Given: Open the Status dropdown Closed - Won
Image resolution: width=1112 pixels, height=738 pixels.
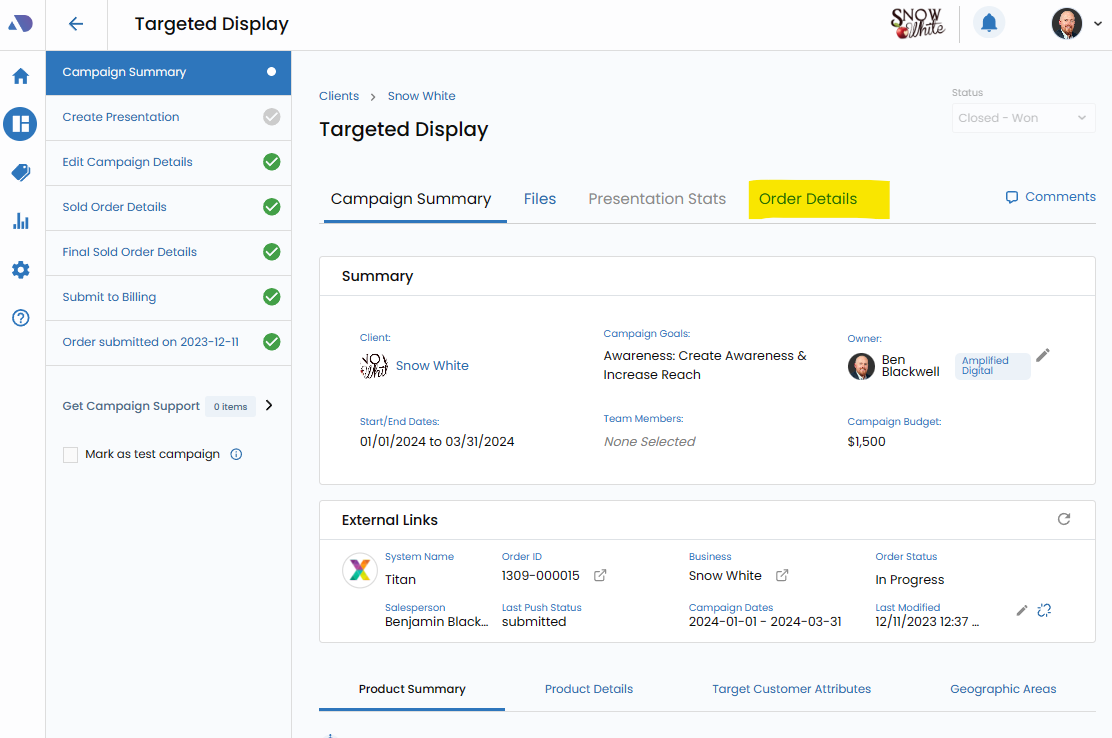Looking at the screenshot, I should [1023, 118].
